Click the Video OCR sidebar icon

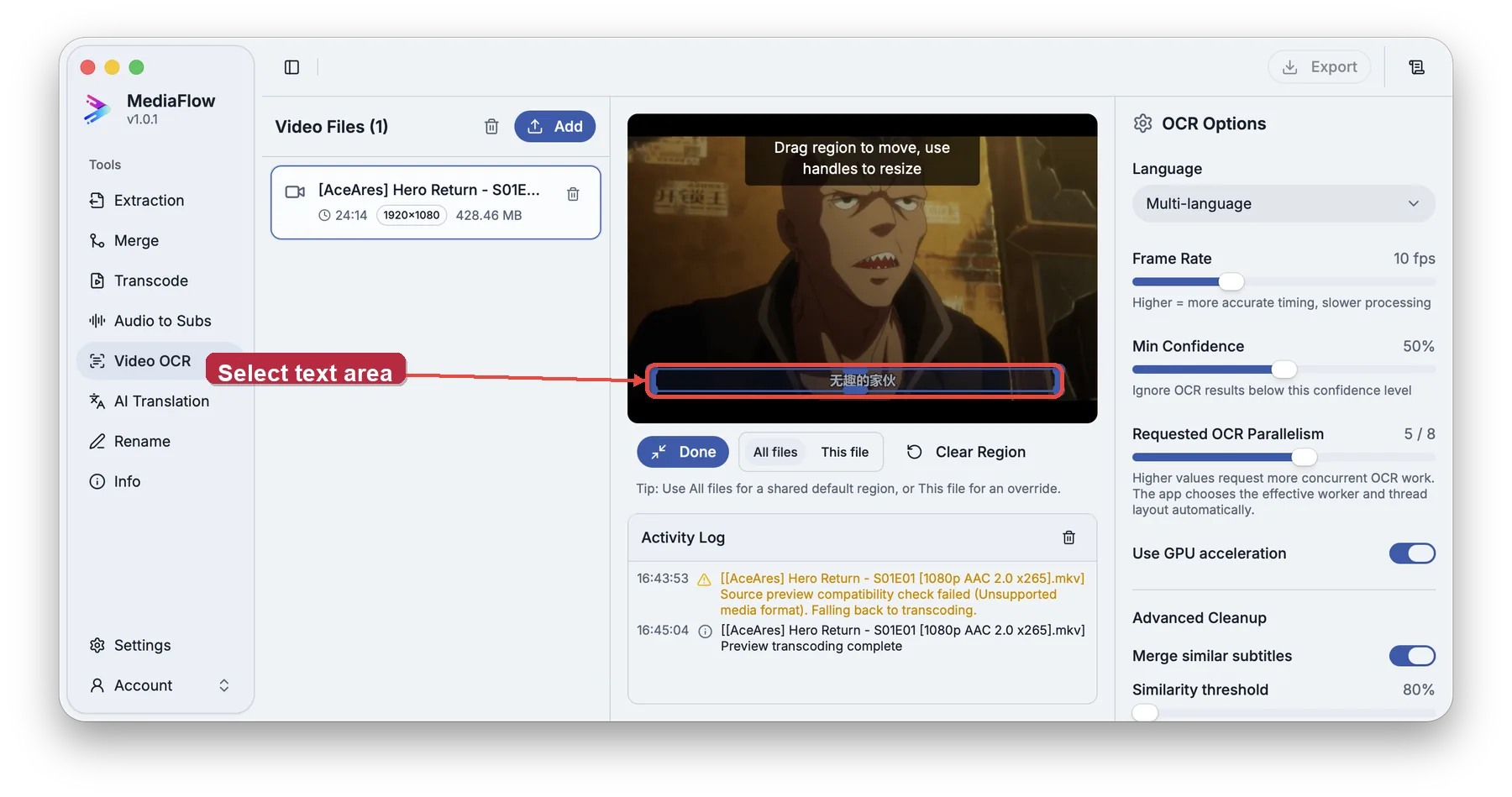(x=97, y=361)
